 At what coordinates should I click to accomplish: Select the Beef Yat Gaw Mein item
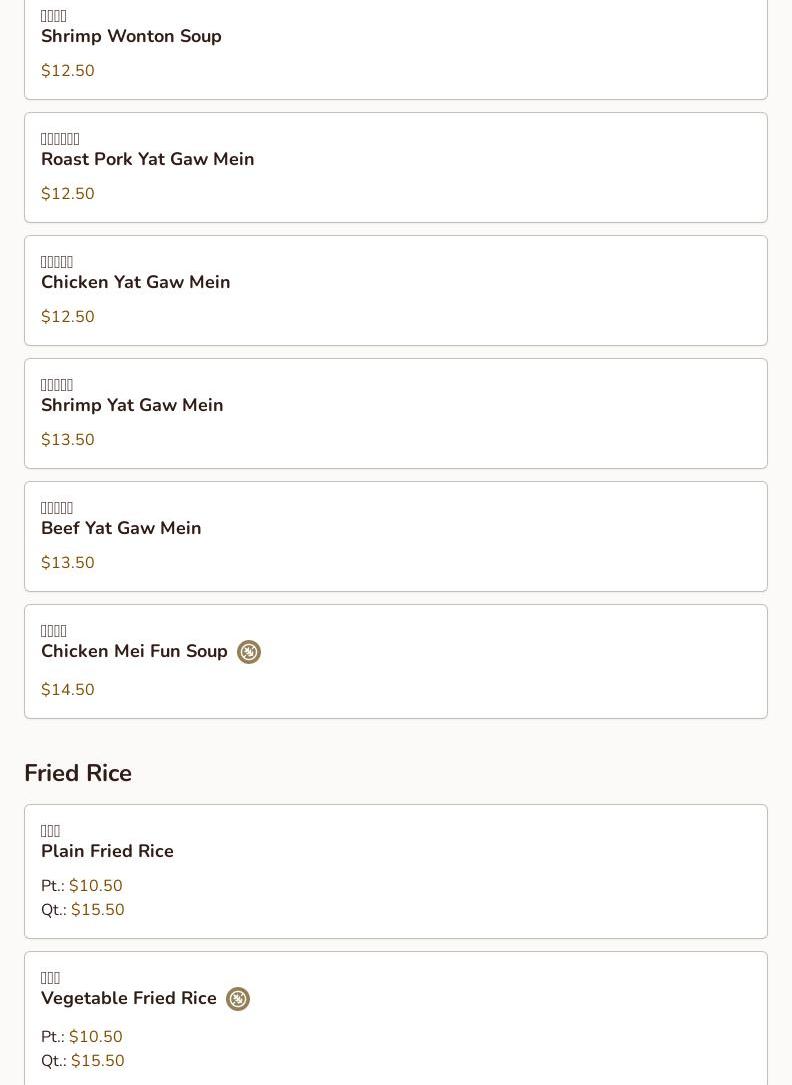[x=121, y=529]
